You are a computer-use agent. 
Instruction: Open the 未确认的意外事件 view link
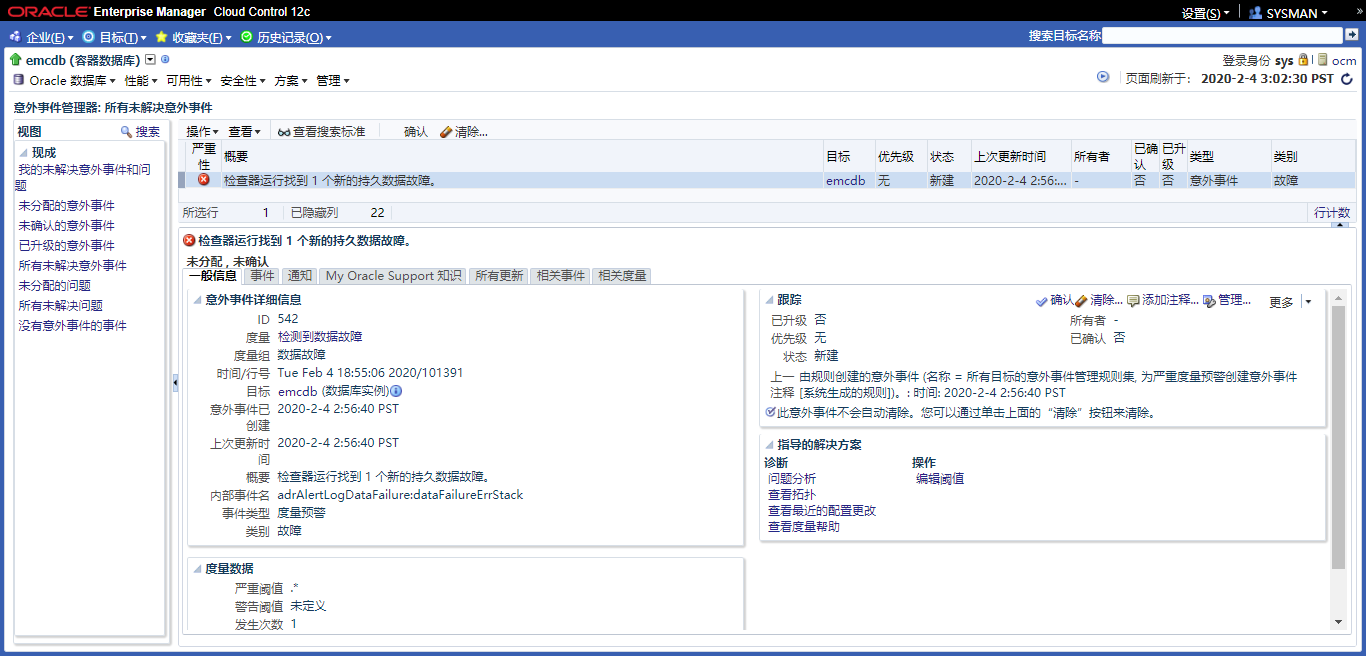[66, 226]
